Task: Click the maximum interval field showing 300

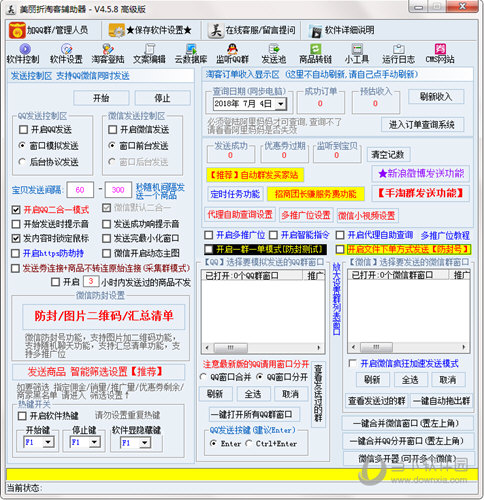Action: (118, 190)
